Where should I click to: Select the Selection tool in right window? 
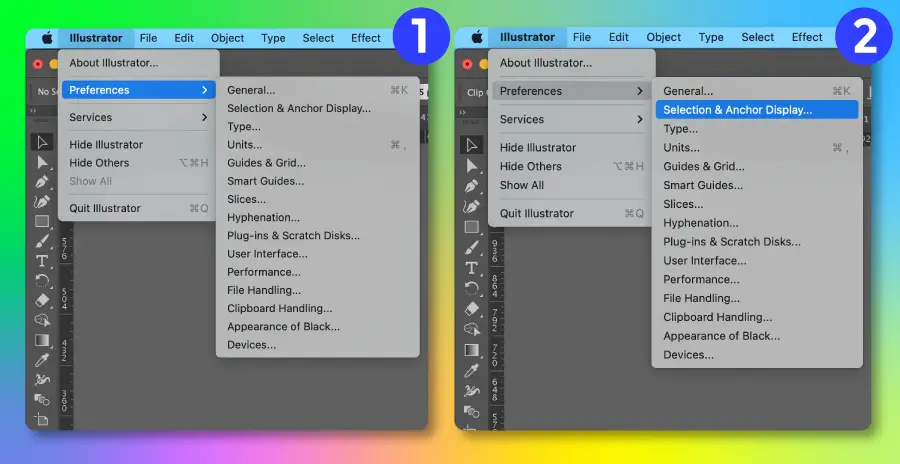[472, 145]
